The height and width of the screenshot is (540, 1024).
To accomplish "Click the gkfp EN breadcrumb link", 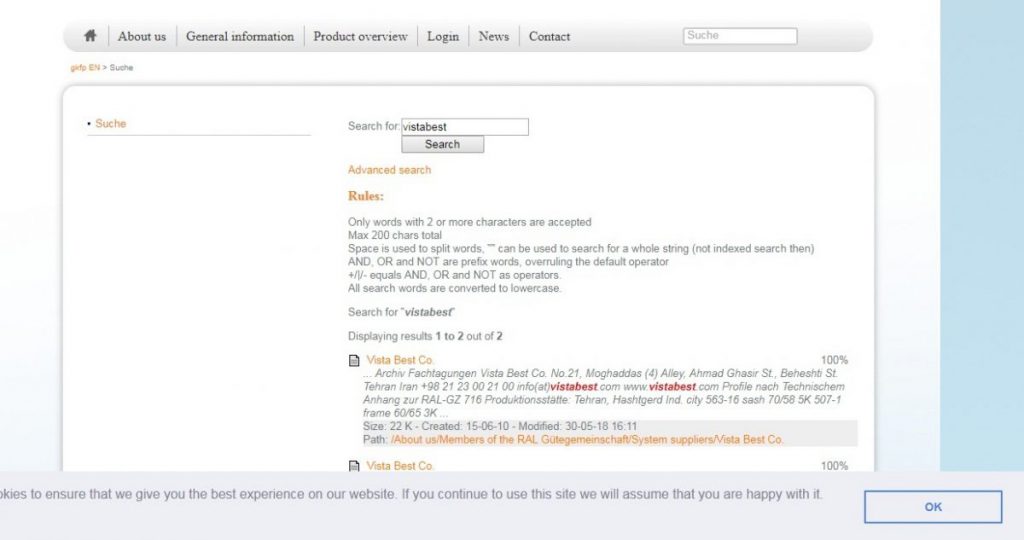I will click(84, 68).
